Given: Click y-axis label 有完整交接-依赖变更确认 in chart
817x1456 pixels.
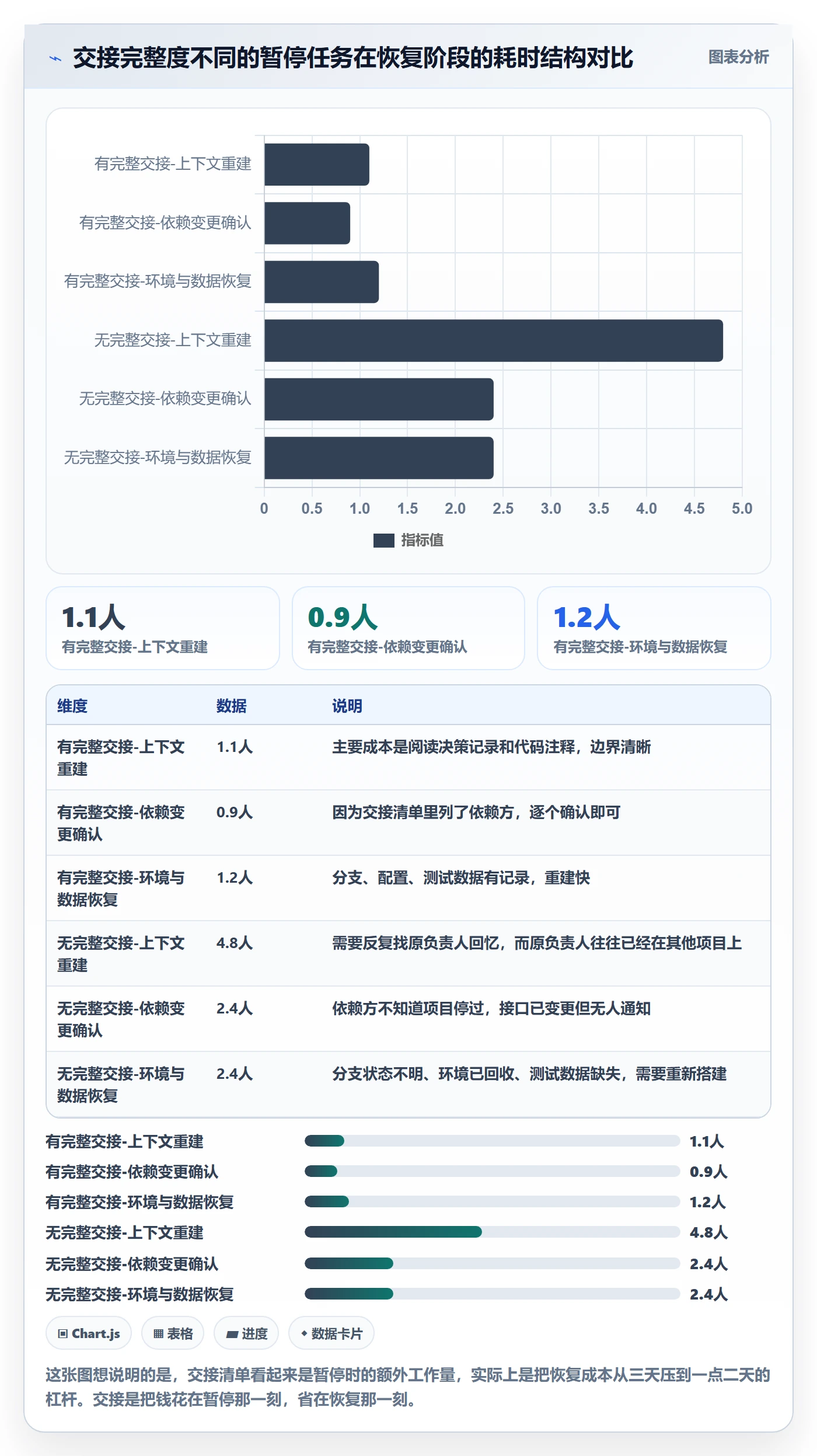Looking at the screenshot, I should pyautogui.click(x=165, y=223).
